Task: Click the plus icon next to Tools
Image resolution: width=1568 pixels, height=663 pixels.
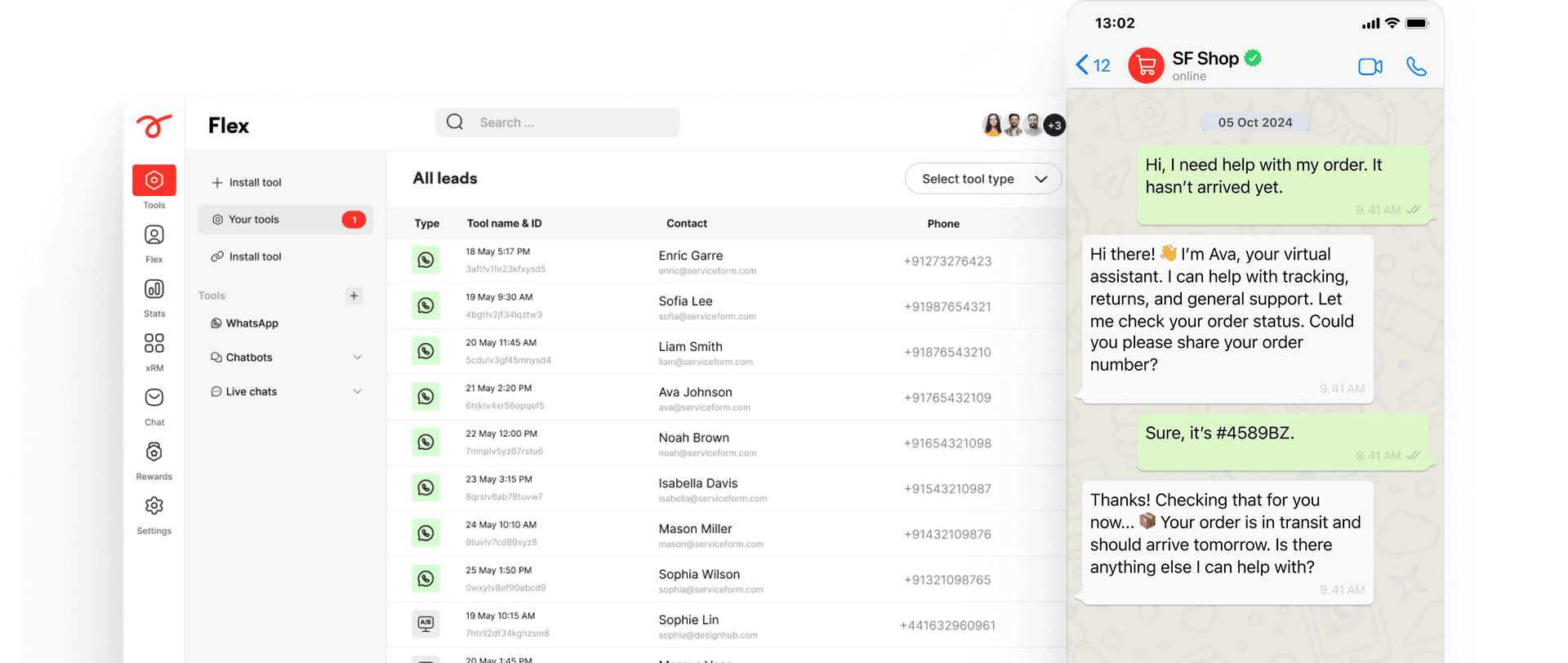Action: pyautogui.click(x=354, y=296)
